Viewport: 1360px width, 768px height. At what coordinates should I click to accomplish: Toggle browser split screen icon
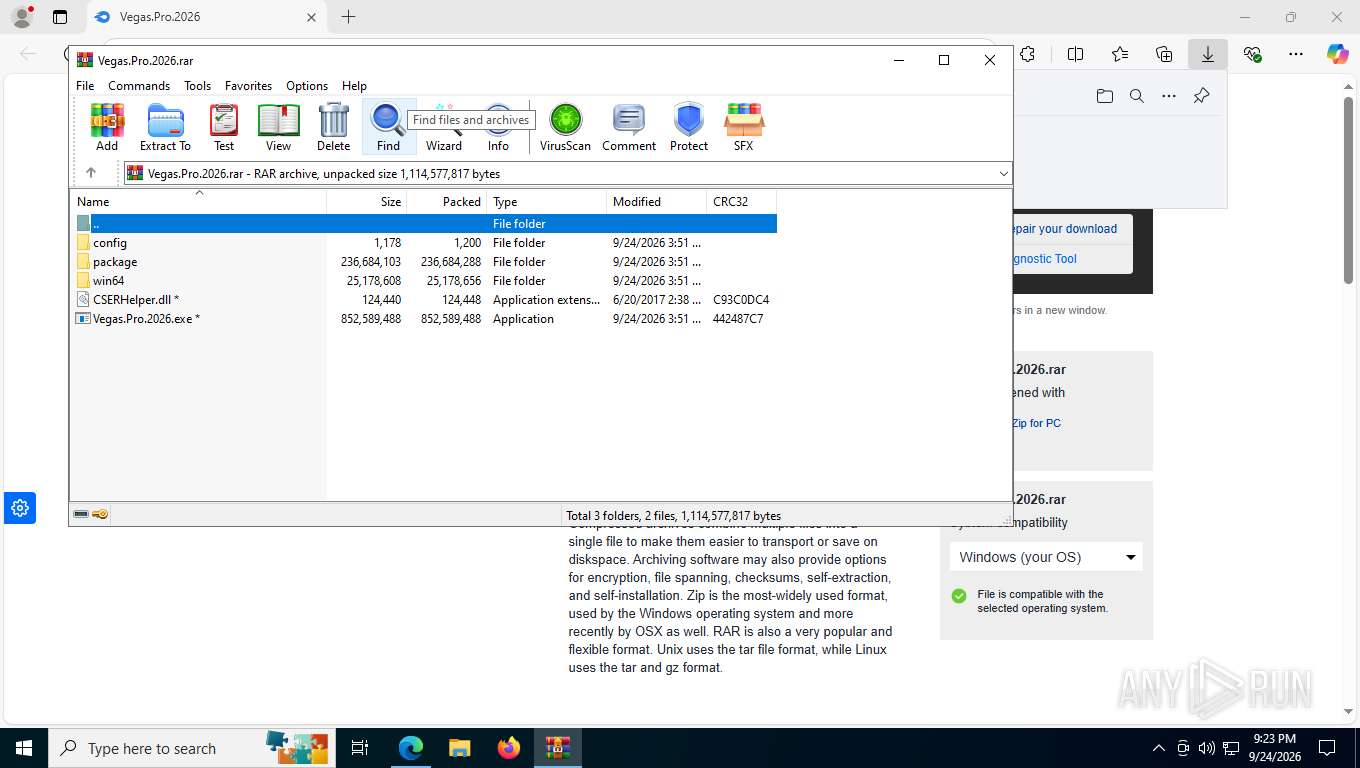click(1076, 54)
